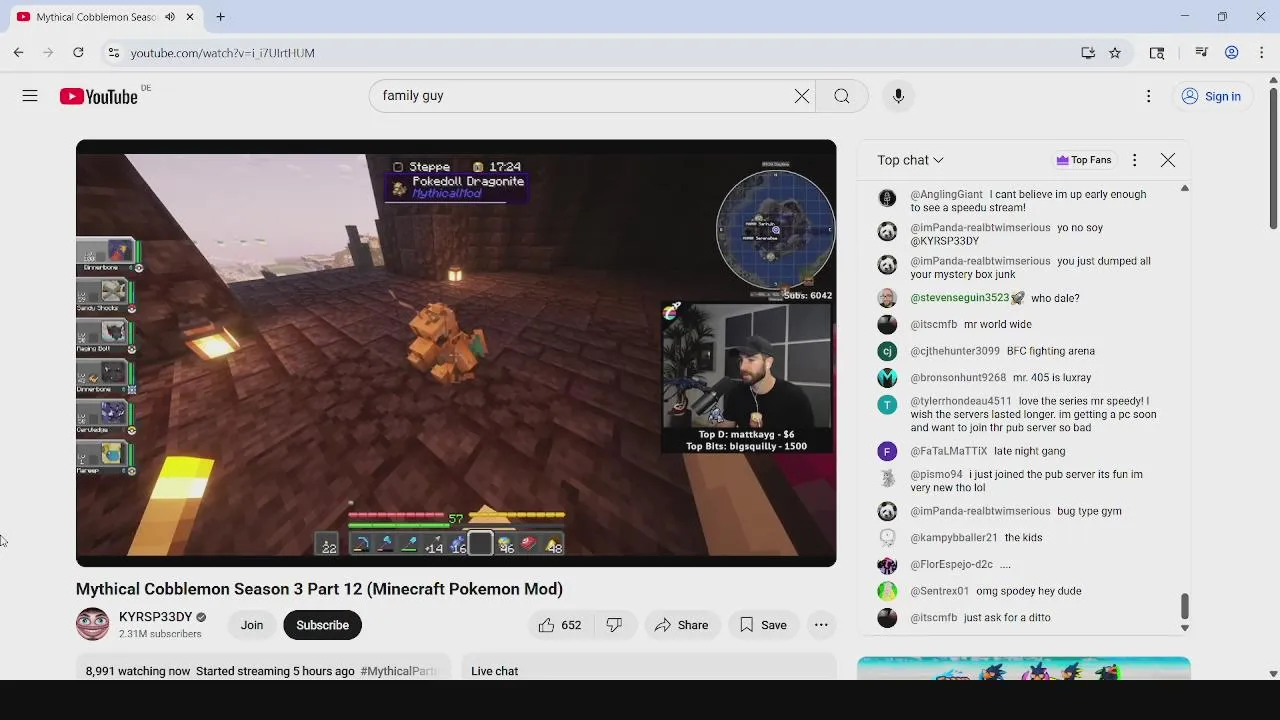Open Chrome three-dot menu

(x=1262, y=53)
